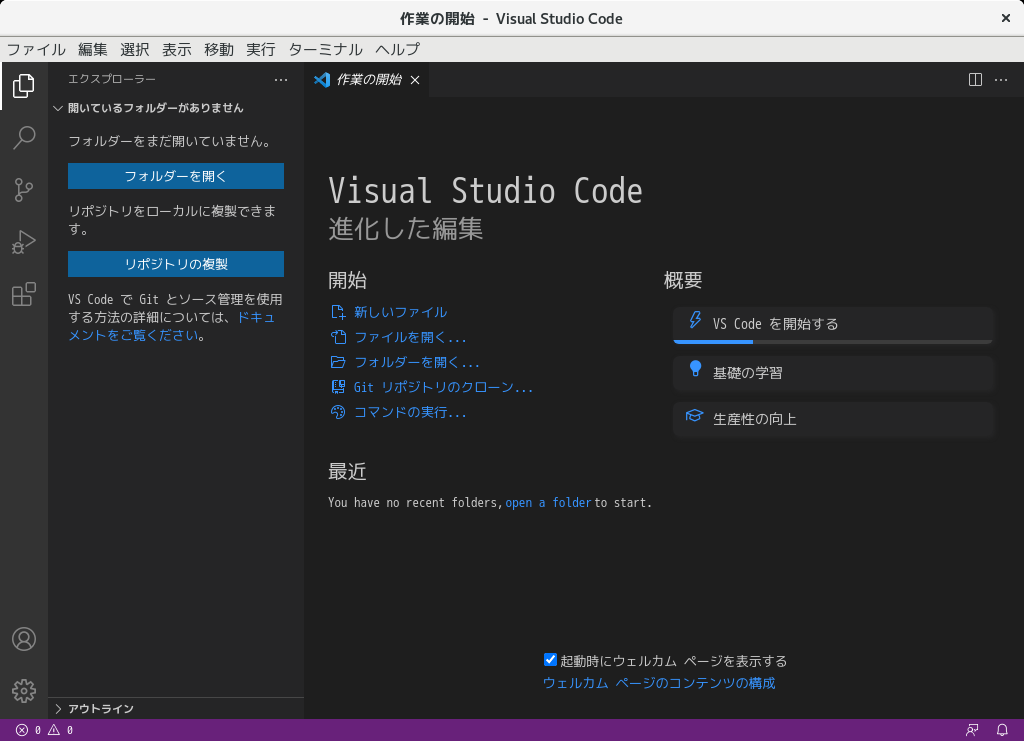Open ウェルカム ページのコンテンツの構成 link
Screen dimensions: 1024x741
(x=659, y=683)
